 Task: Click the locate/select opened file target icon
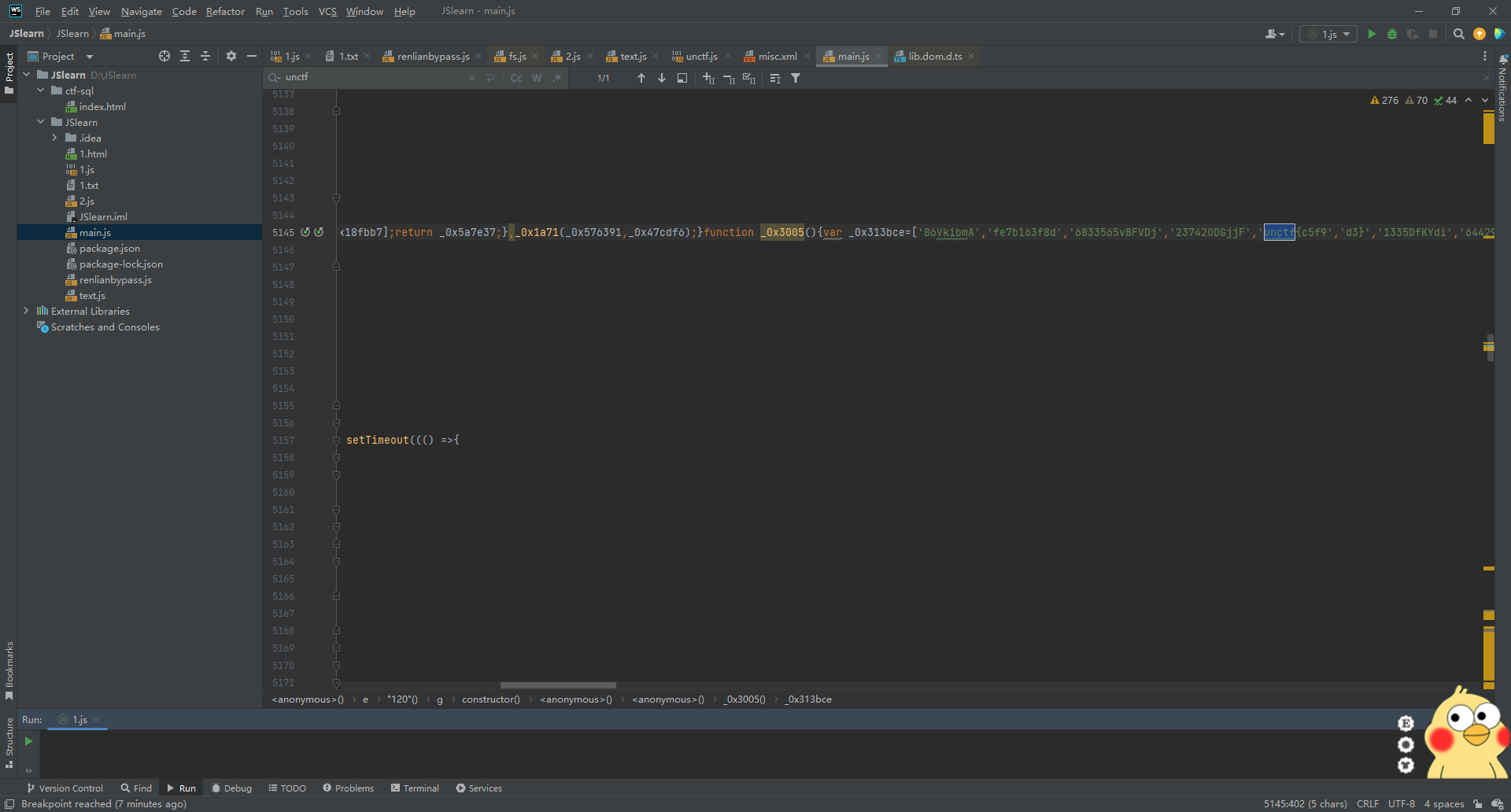164,56
